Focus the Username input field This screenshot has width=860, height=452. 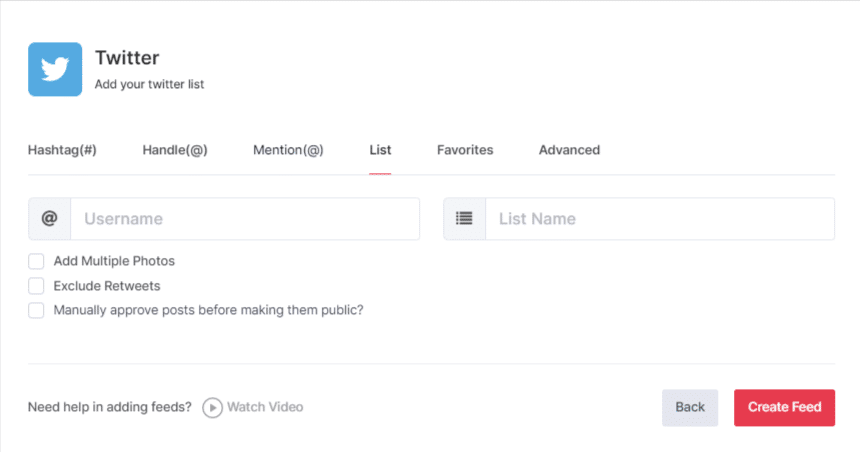pos(245,219)
